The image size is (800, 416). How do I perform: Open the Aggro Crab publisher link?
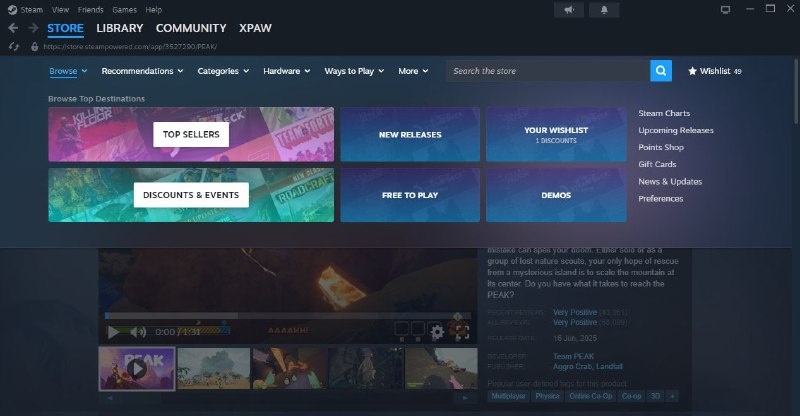tap(573, 366)
